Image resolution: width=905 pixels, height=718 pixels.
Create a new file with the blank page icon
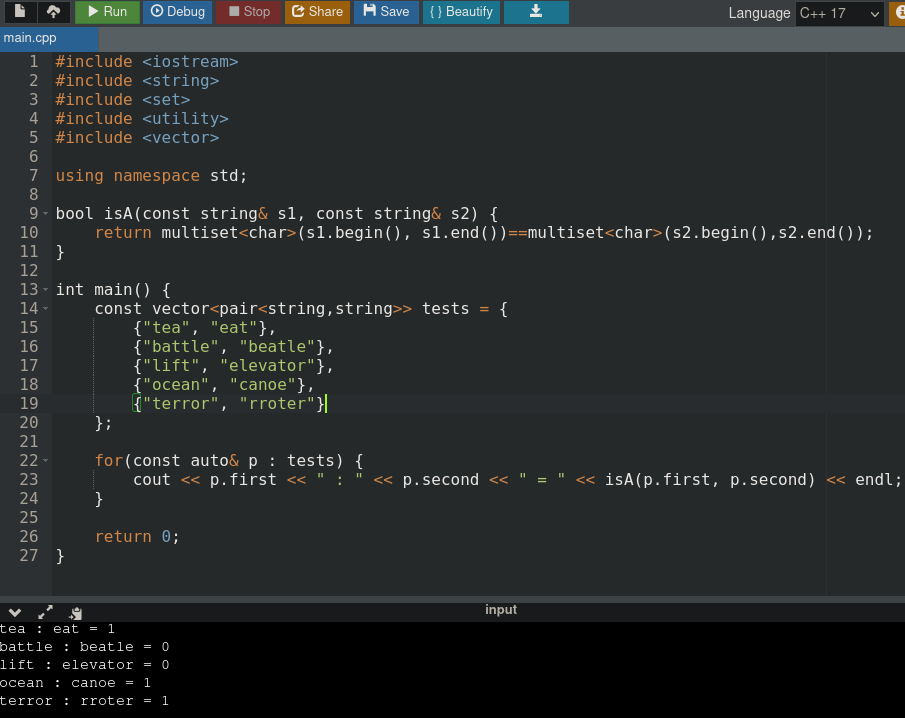(x=20, y=12)
